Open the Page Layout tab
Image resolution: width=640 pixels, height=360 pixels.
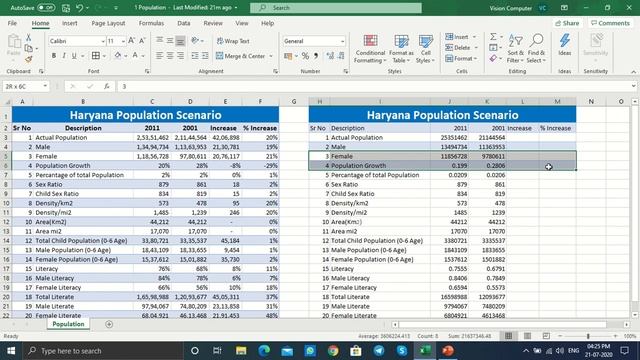pos(108,23)
